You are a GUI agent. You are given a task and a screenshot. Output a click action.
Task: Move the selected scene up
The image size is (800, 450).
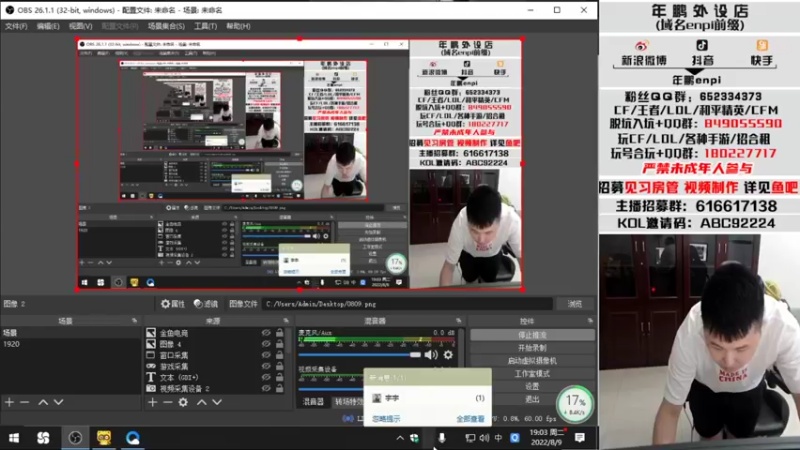click(x=43, y=402)
